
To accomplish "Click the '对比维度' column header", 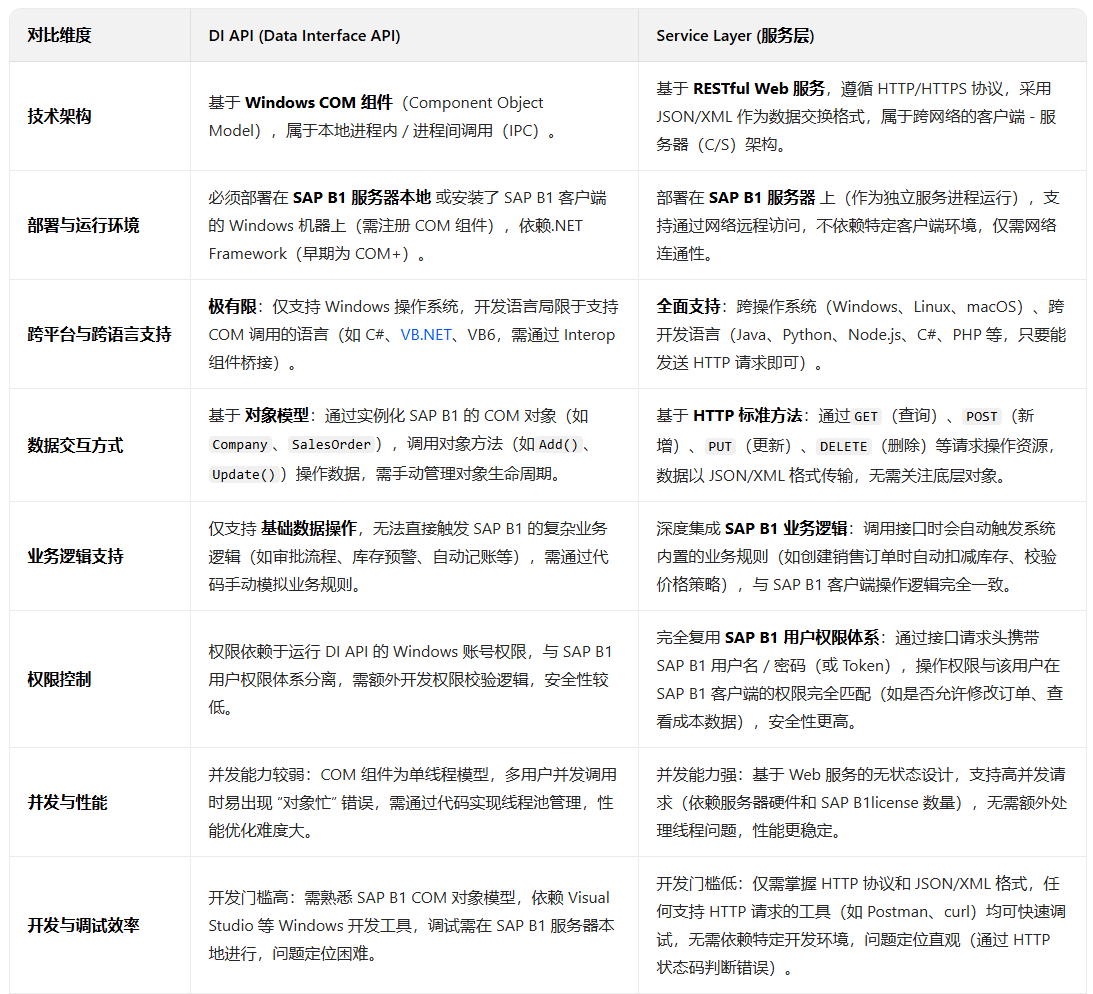I will (x=59, y=36).
